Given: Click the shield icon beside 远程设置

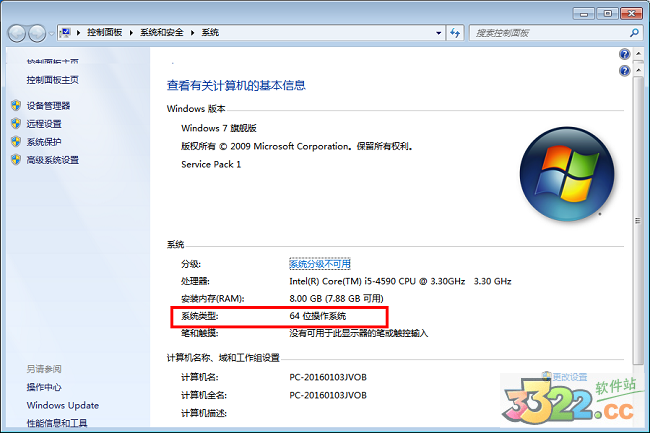Looking at the screenshot, I should click(16, 123).
